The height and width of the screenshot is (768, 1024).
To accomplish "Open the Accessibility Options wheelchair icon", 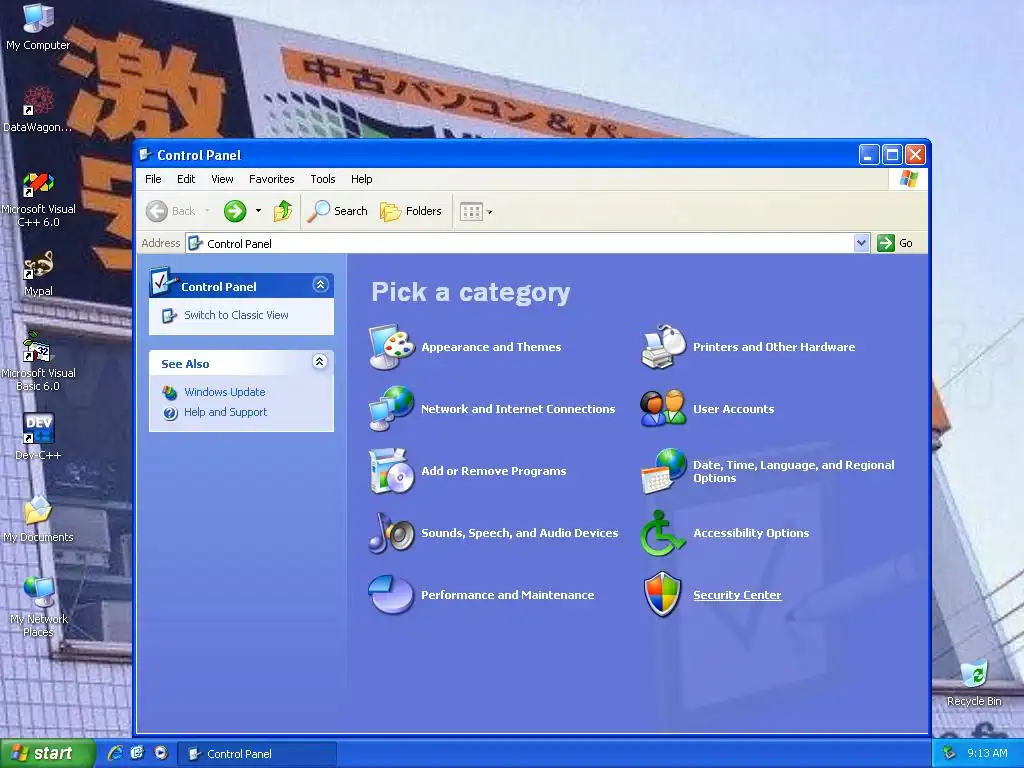I will click(664, 533).
